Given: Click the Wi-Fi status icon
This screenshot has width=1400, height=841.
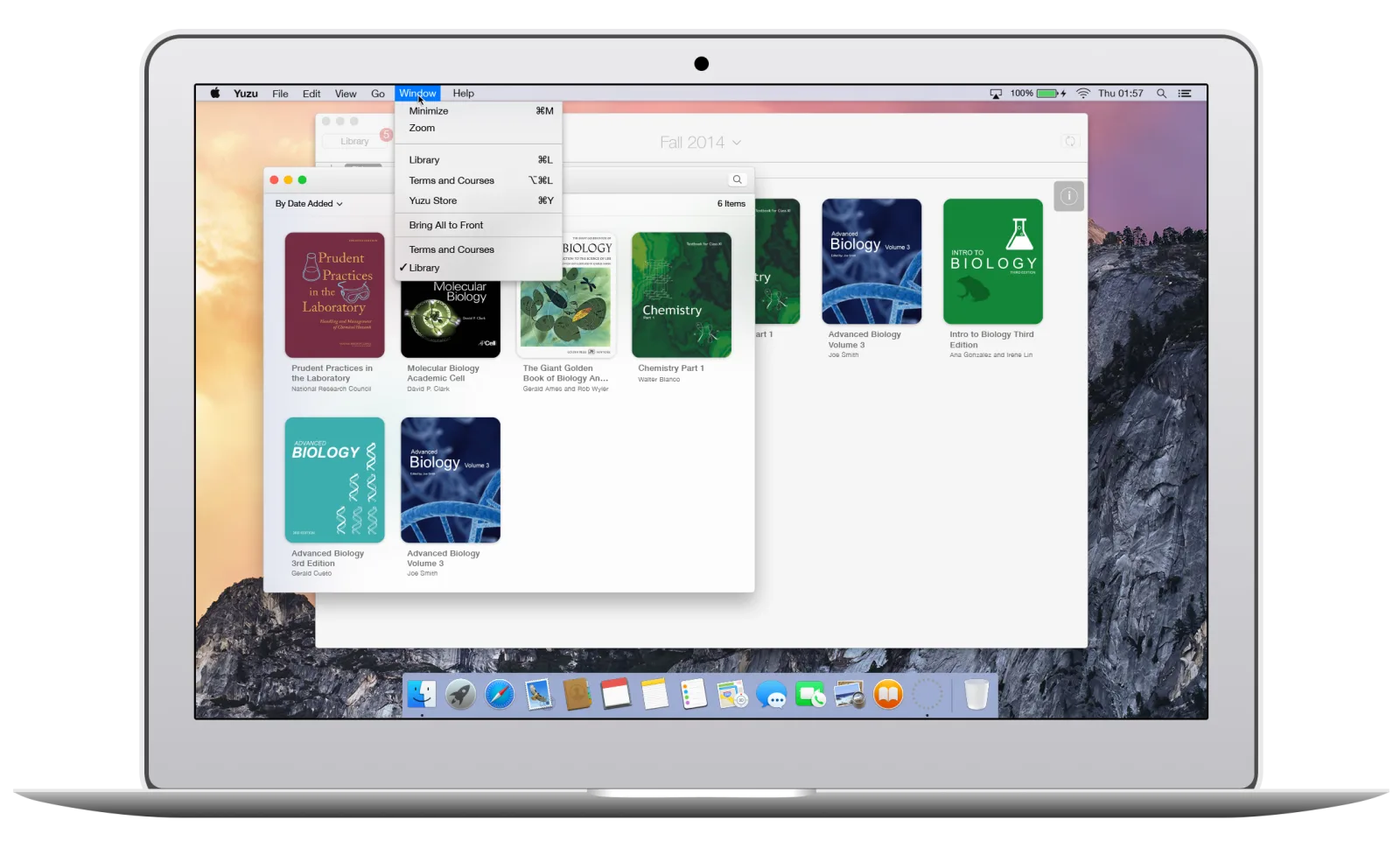Looking at the screenshot, I should tap(1083, 94).
